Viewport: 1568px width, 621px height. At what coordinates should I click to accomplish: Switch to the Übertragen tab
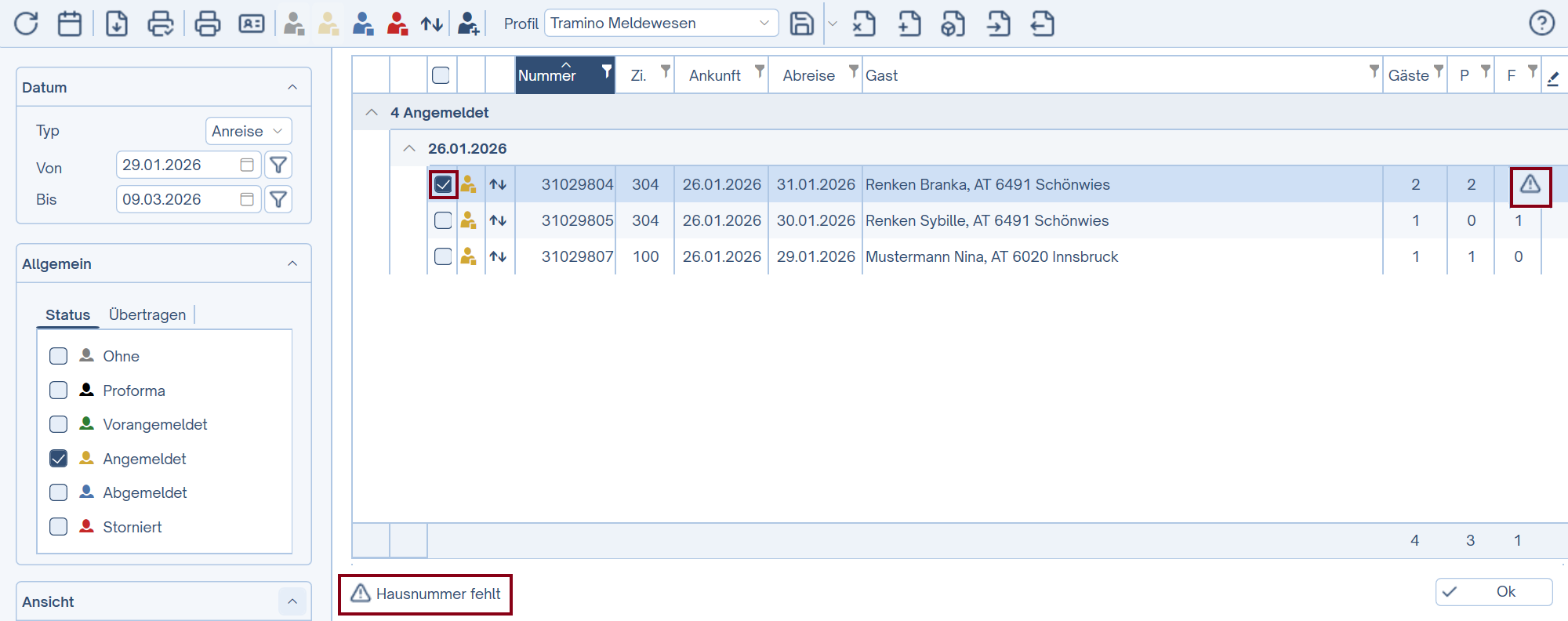(x=147, y=314)
